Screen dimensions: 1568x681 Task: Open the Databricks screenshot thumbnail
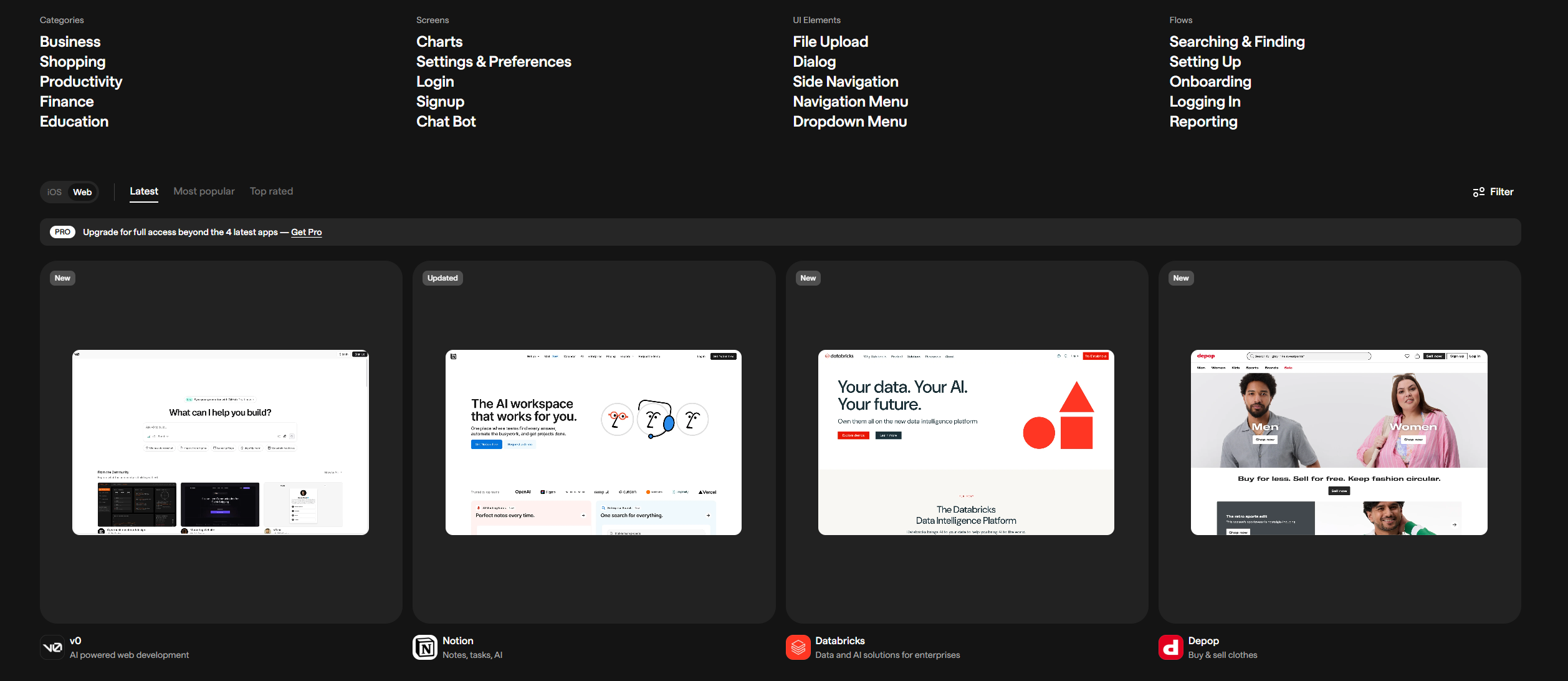[x=966, y=442]
